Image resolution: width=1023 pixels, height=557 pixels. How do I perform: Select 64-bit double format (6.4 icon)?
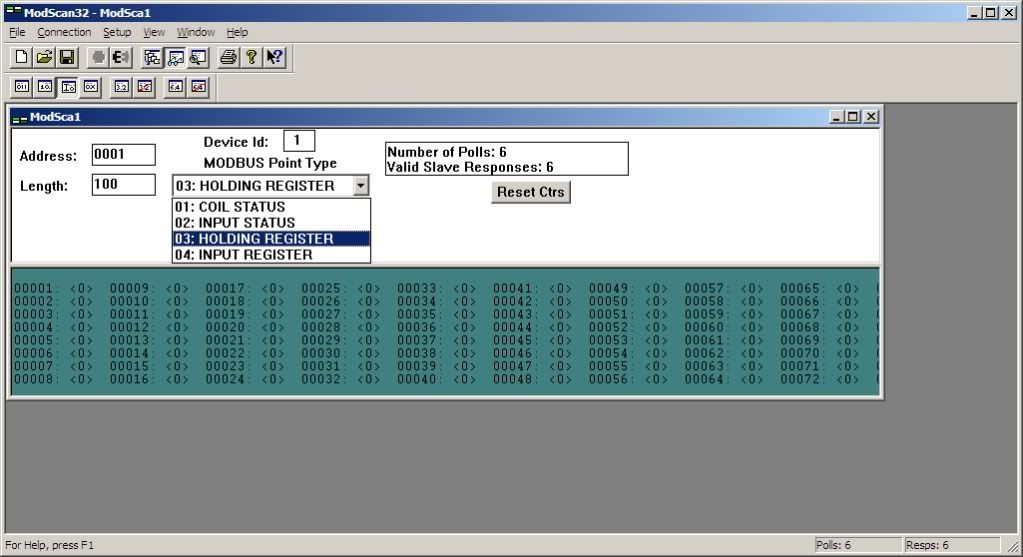[x=176, y=87]
